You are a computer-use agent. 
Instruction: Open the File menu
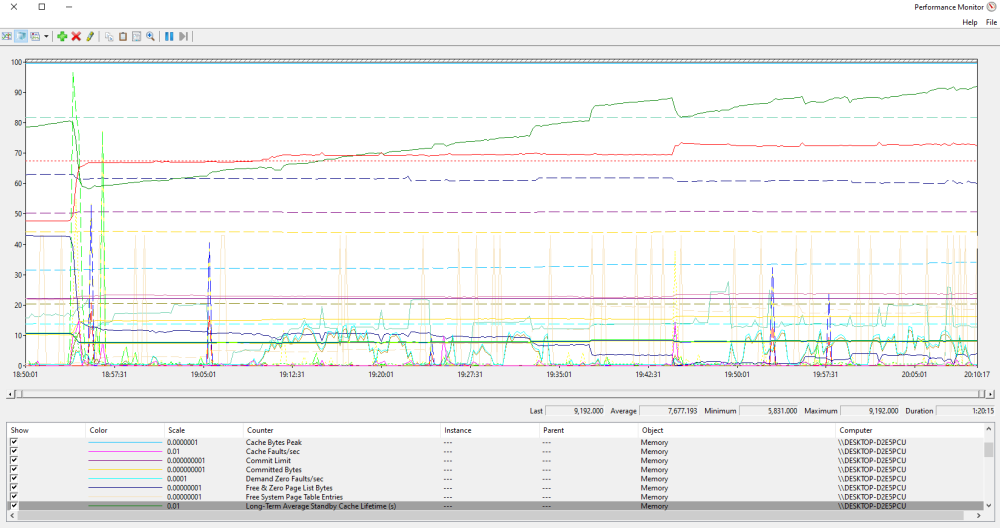[991, 22]
